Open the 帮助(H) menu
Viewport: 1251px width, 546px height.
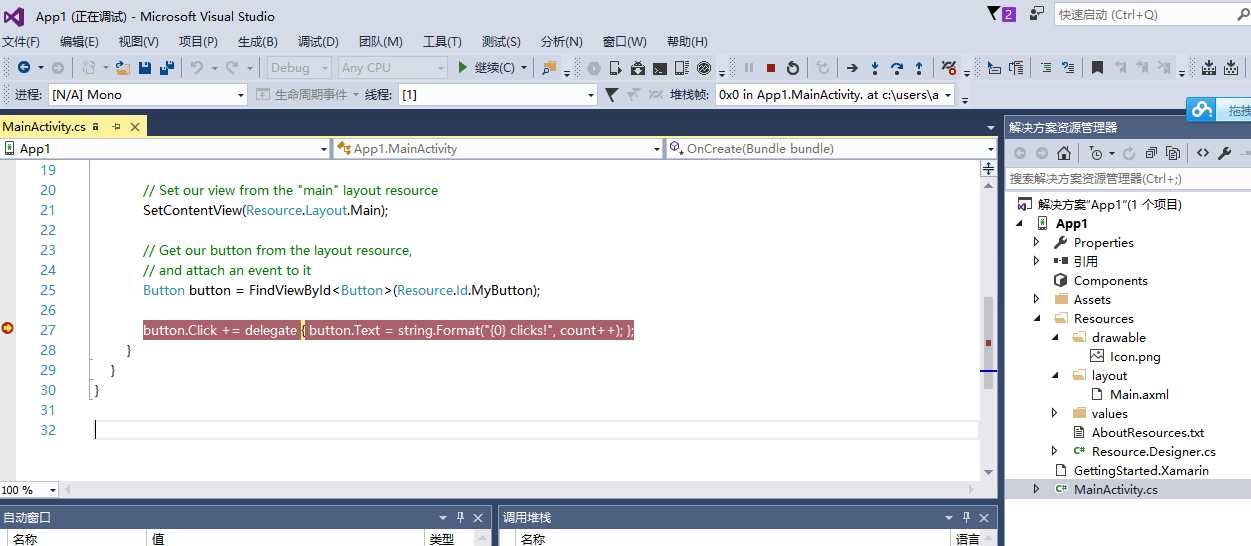point(687,41)
